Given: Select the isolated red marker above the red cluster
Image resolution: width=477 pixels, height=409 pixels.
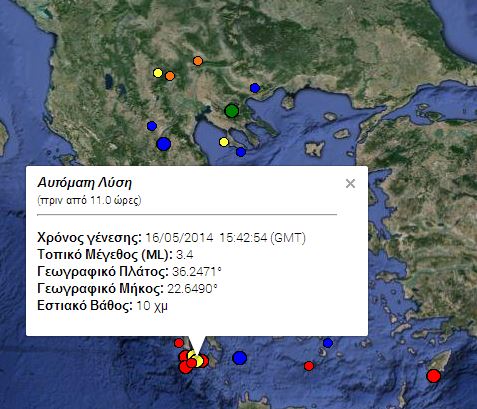Looking at the screenshot, I should point(179,343).
